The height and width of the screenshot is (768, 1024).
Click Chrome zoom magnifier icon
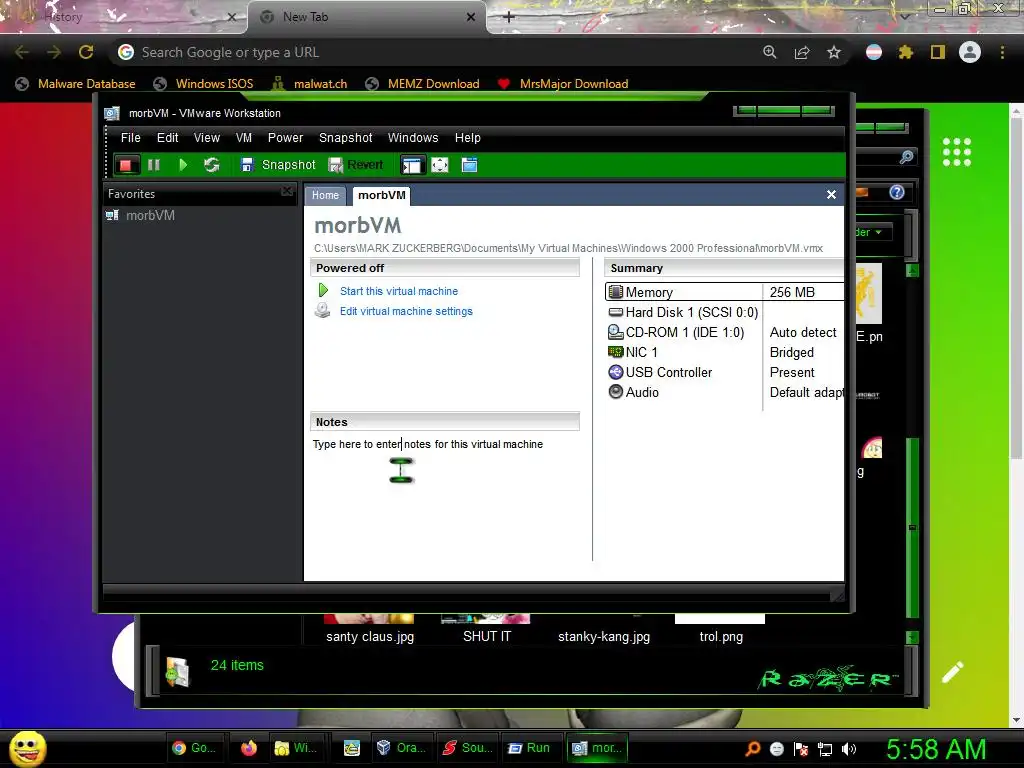[770, 52]
